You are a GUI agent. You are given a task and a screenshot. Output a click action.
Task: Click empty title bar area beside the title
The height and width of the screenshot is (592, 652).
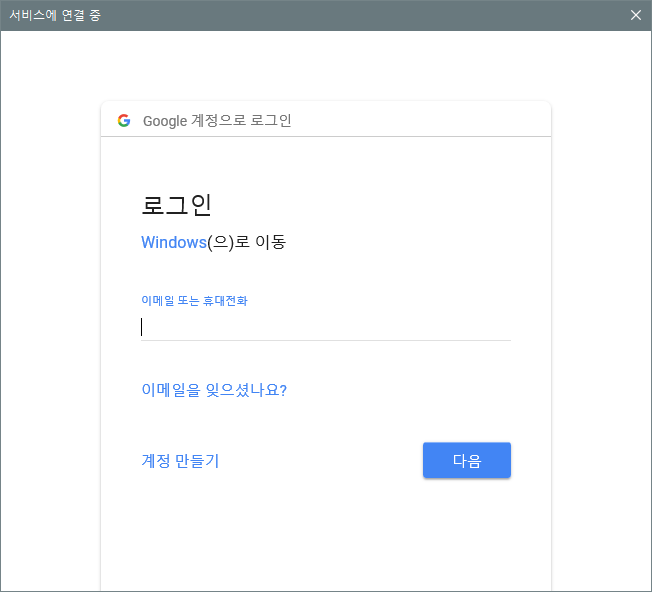point(362,15)
